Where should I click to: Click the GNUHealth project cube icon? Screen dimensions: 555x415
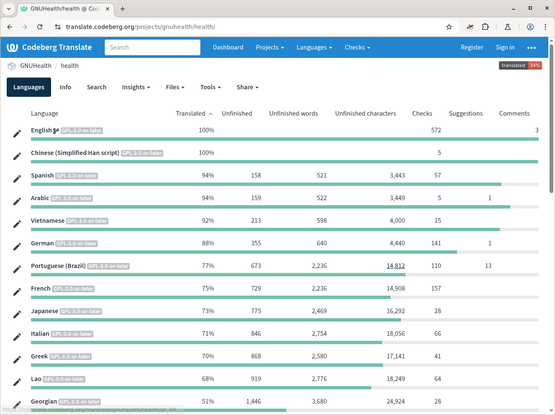click(x=12, y=66)
